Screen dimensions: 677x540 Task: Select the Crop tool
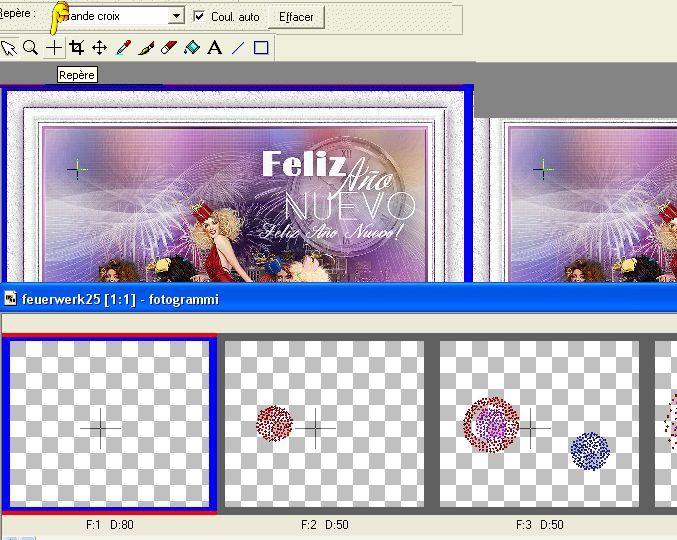pos(77,47)
